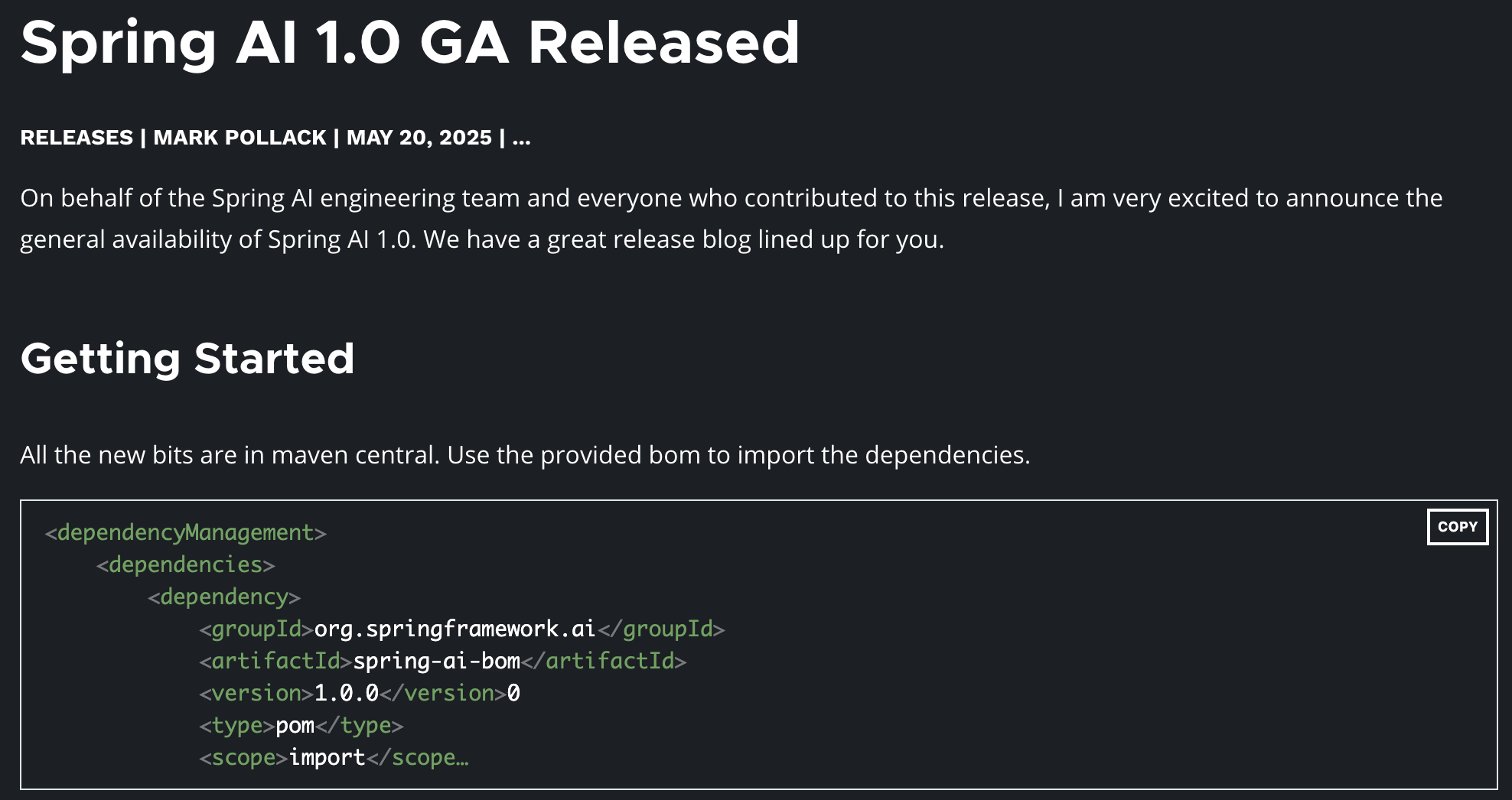1512x800 pixels.
Task: Click the stray 0 after version tag
Action: pos(513,693)
